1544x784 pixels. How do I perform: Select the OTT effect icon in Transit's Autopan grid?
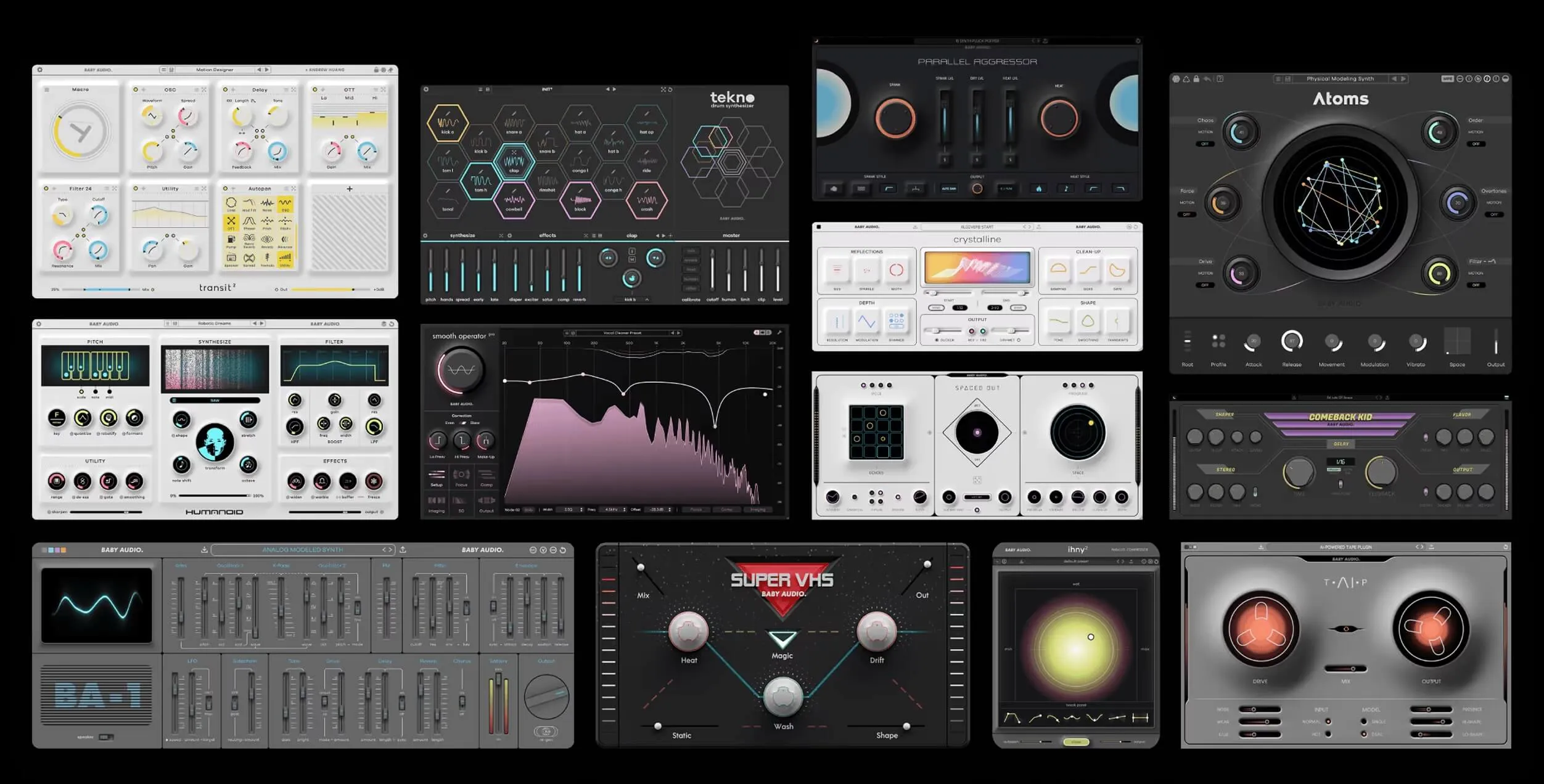231,222
